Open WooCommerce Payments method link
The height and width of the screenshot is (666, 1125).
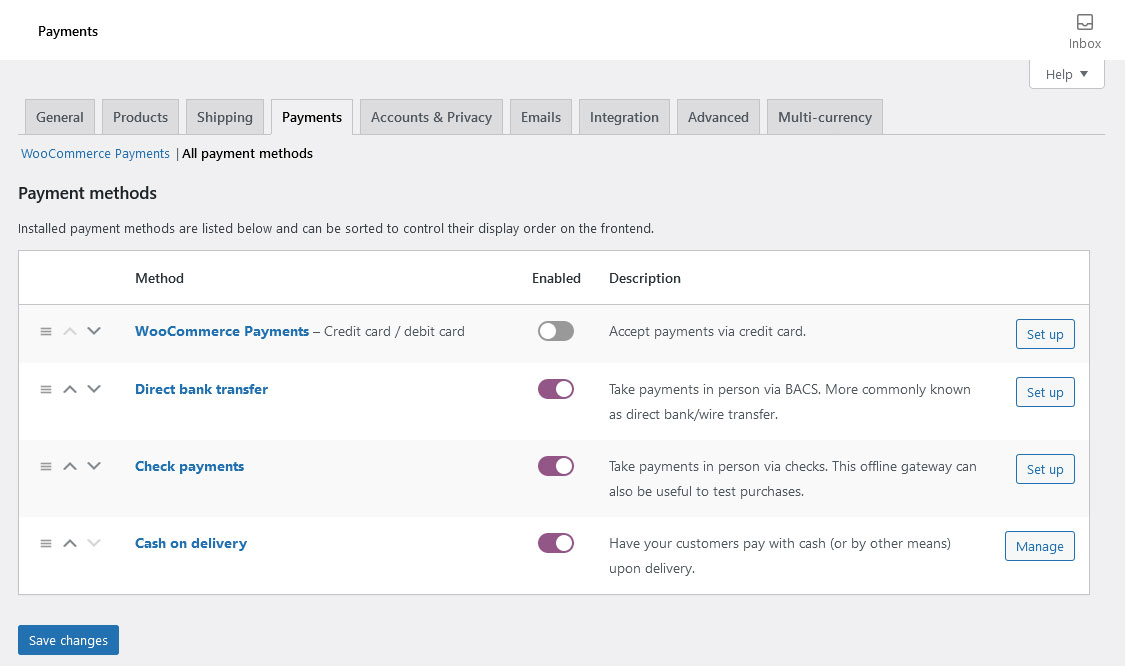coord(222,331)
